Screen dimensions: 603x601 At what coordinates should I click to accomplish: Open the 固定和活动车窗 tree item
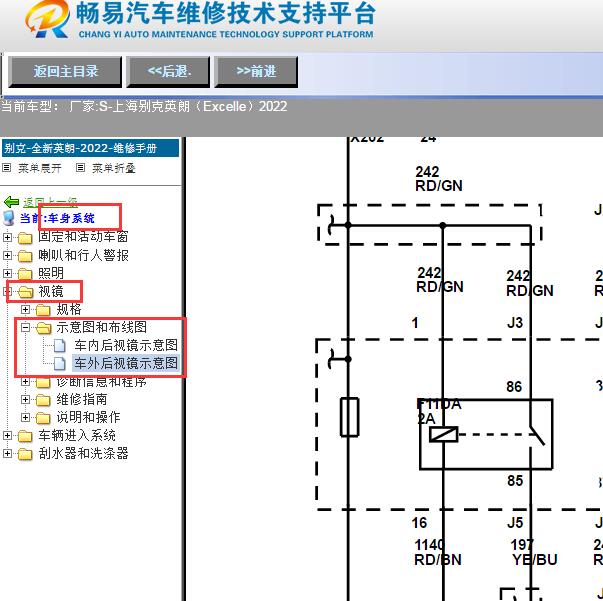point(83,237)
